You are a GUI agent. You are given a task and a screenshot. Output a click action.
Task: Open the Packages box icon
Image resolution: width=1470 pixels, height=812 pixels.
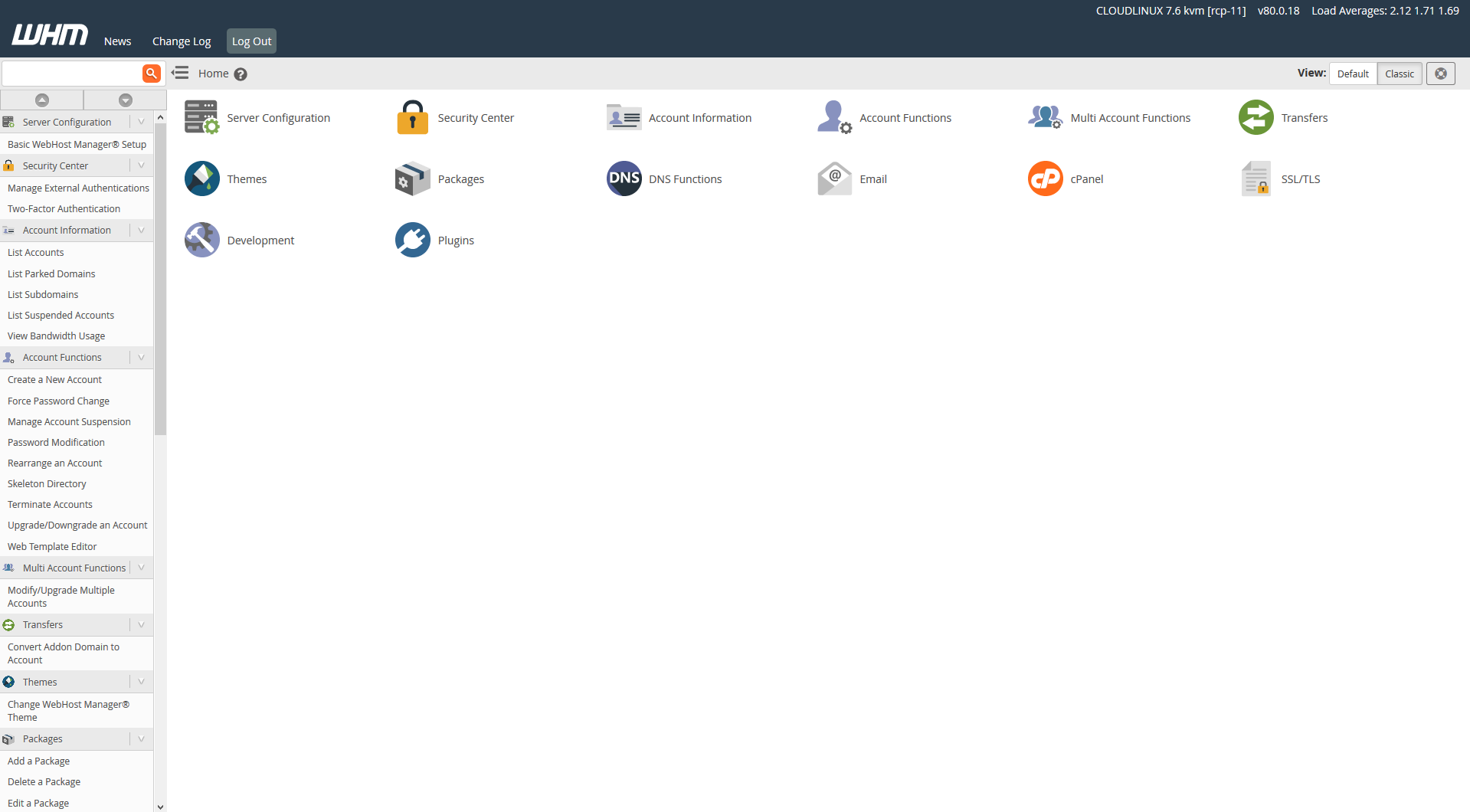(412, 178)
